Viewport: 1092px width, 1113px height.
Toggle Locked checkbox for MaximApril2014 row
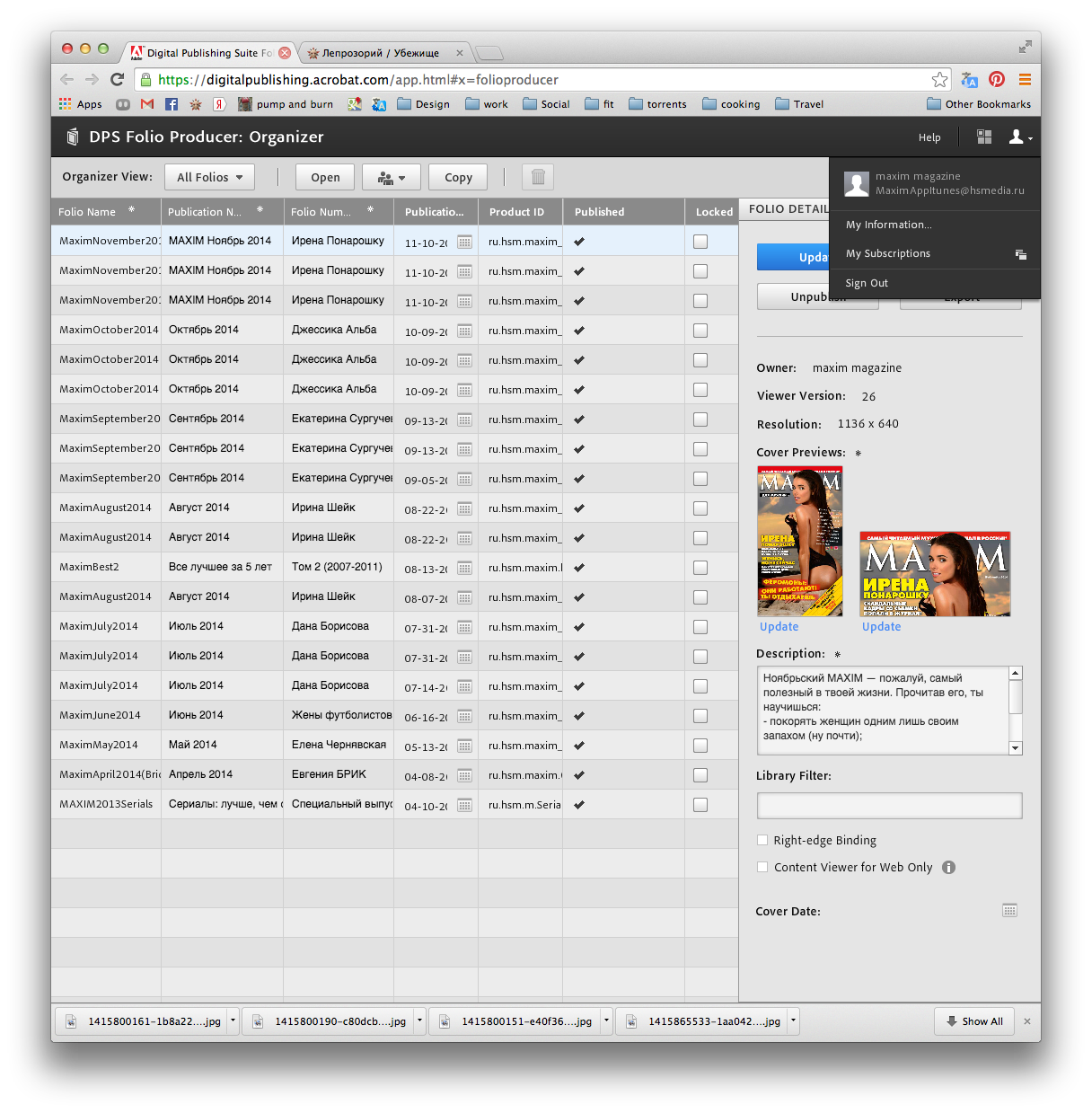point(700,775)
